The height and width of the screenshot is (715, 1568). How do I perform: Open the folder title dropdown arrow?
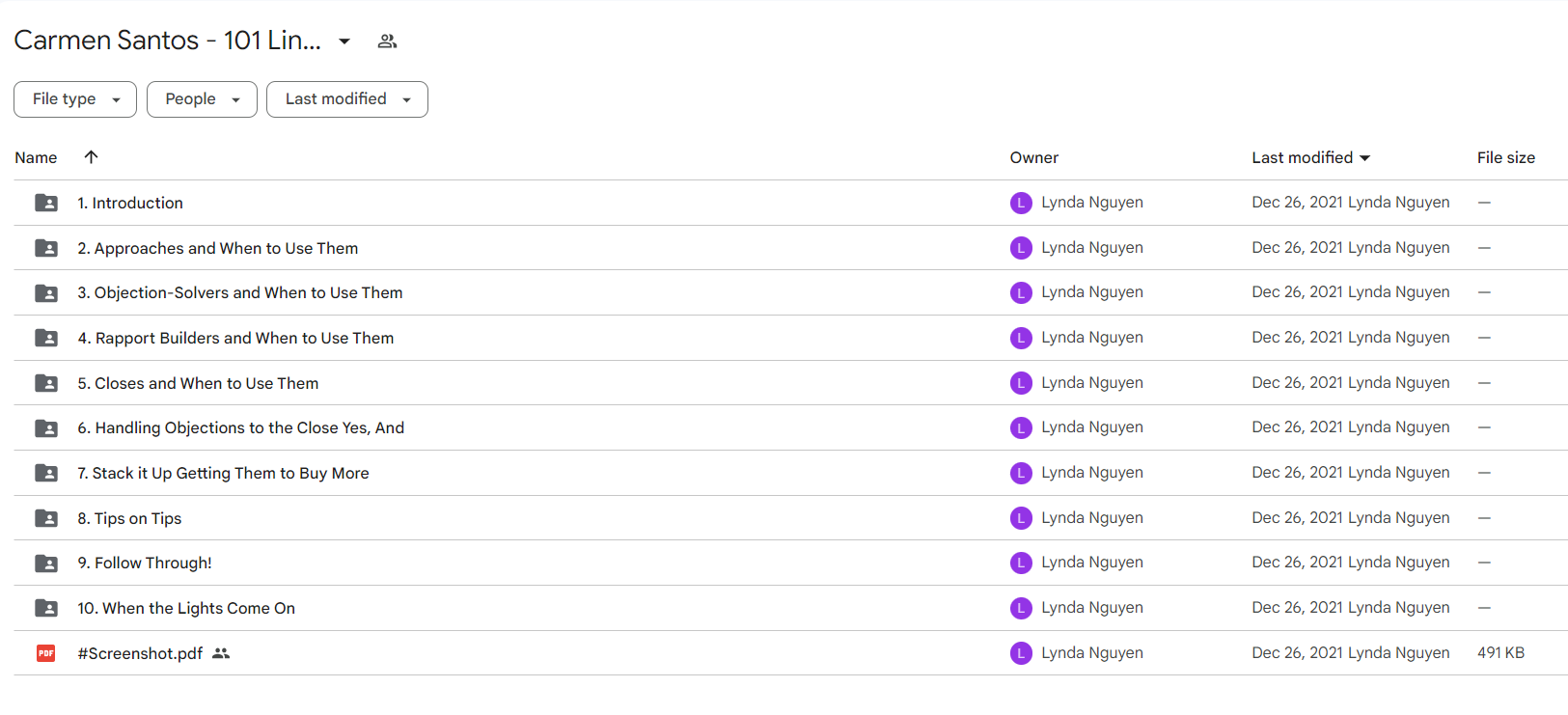pos(344,41)
